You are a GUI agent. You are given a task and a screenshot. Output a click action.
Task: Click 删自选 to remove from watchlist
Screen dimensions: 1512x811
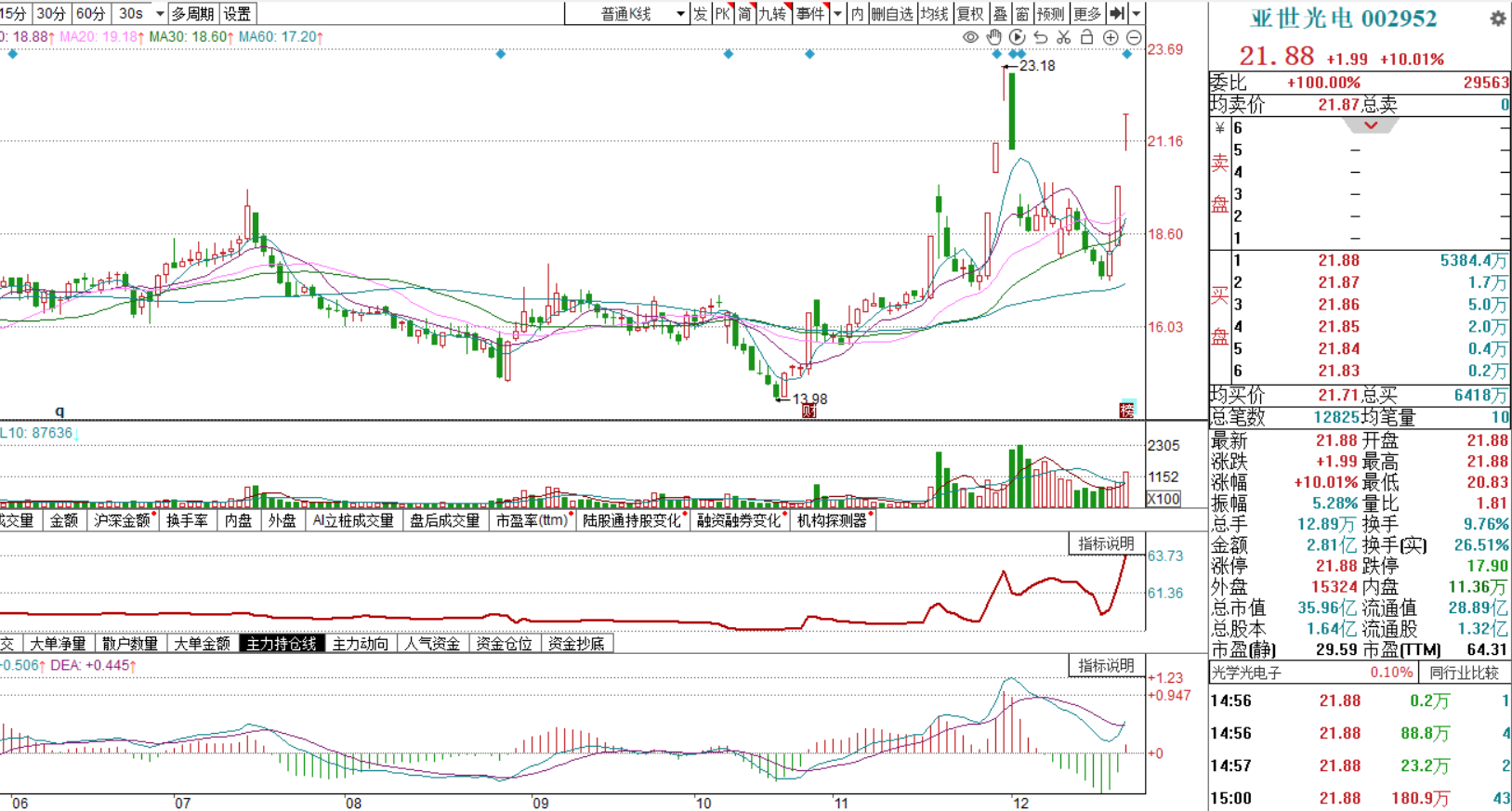(892, 13)
